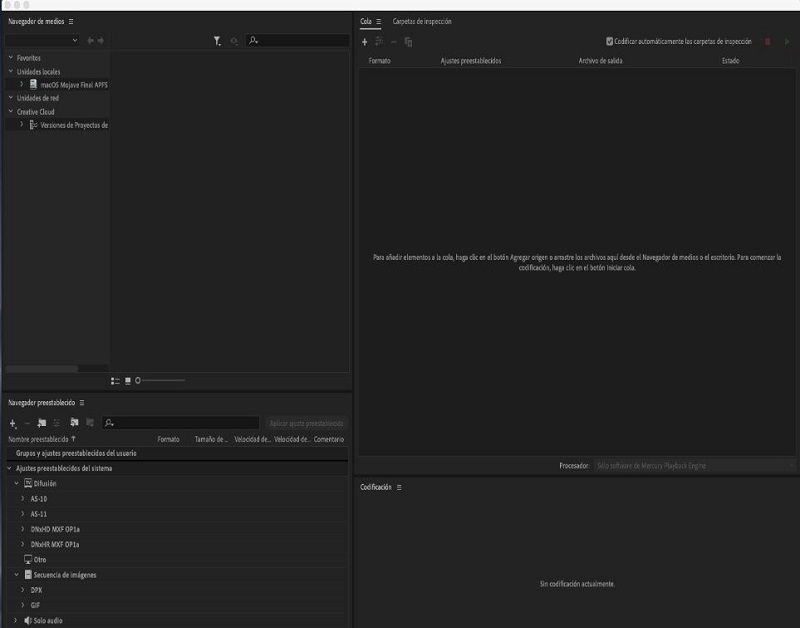Image resolution: width=800 pixels, height=628 pixels.
Task: Collapse the Creative Cloud section
Action: [11, 111]
